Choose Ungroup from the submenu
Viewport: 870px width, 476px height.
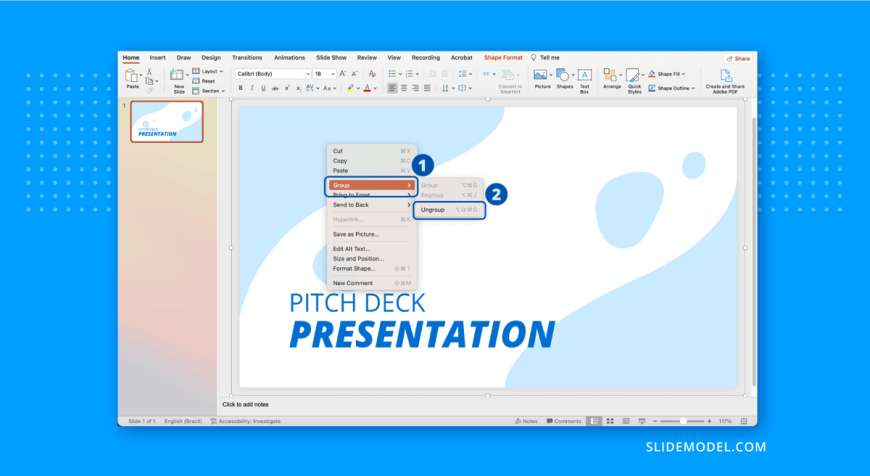pyautogui.click(x=449, y=210)
